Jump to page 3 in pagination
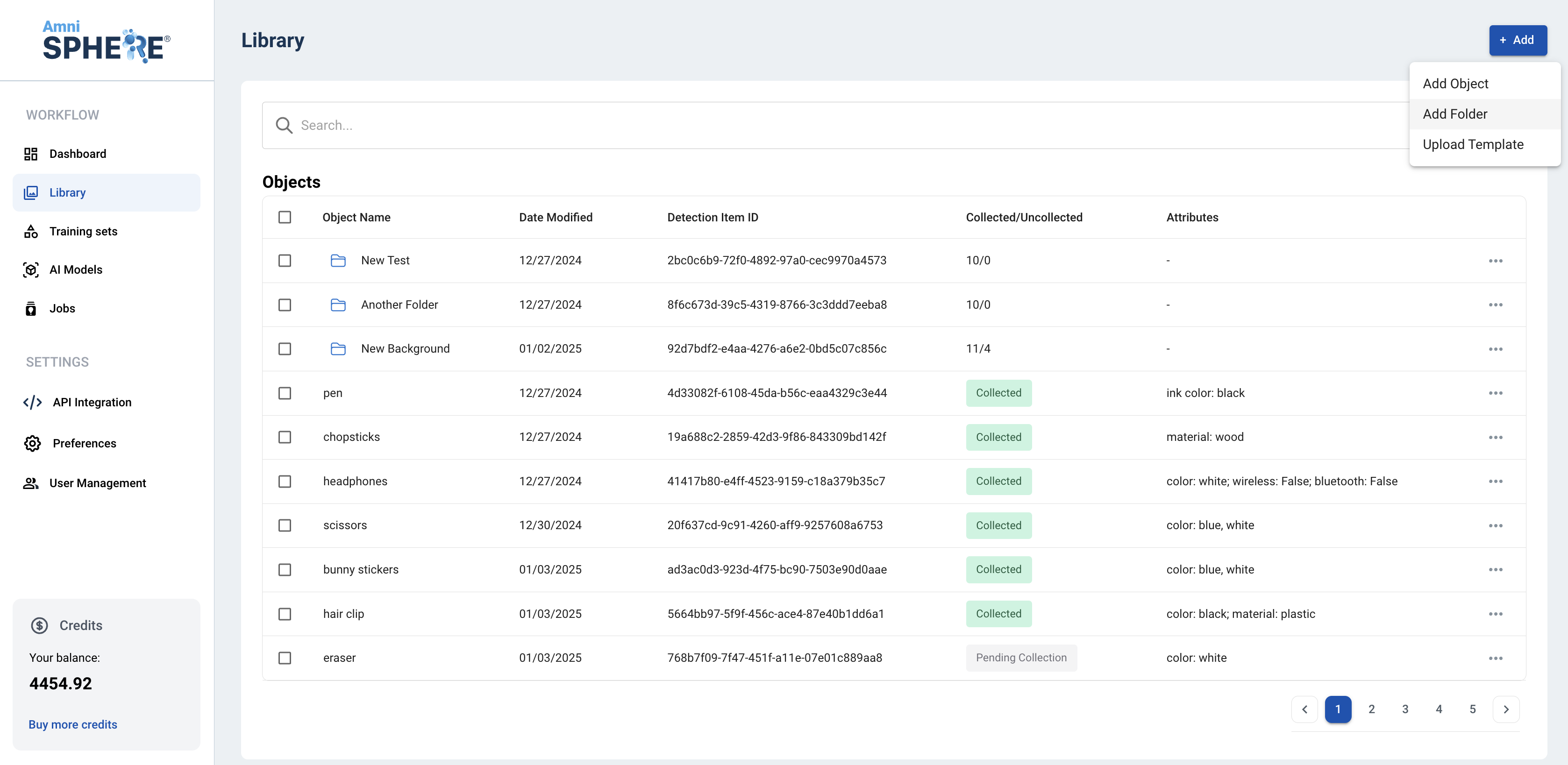The image size is (1568, 765). [1405, 709]
